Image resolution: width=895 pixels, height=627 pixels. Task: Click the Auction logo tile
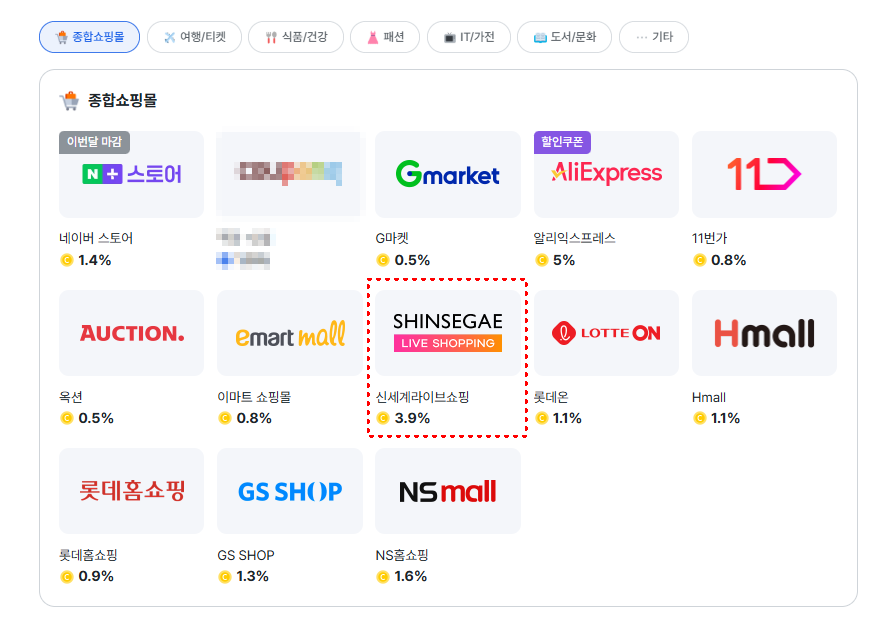(131, 333)
